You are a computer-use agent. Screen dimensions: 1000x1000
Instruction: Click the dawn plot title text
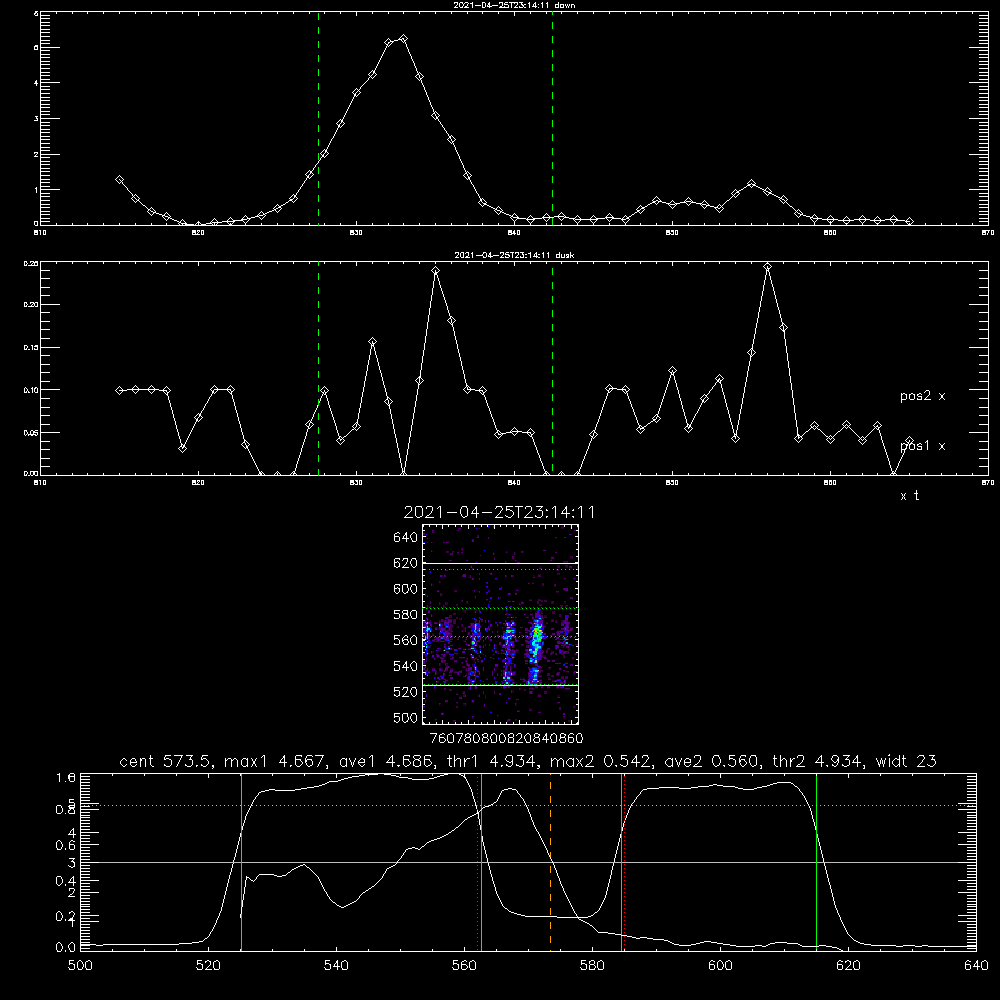(514, 5)
